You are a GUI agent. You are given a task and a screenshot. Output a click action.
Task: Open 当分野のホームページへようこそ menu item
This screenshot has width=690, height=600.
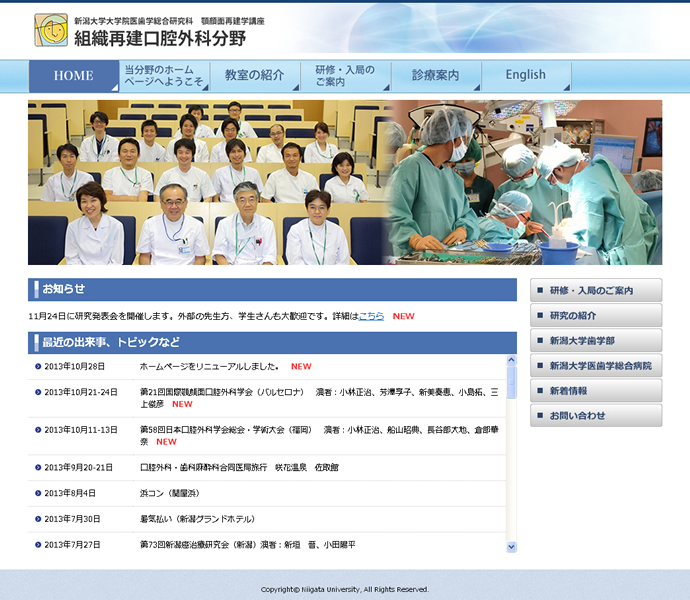click(165, 76)
